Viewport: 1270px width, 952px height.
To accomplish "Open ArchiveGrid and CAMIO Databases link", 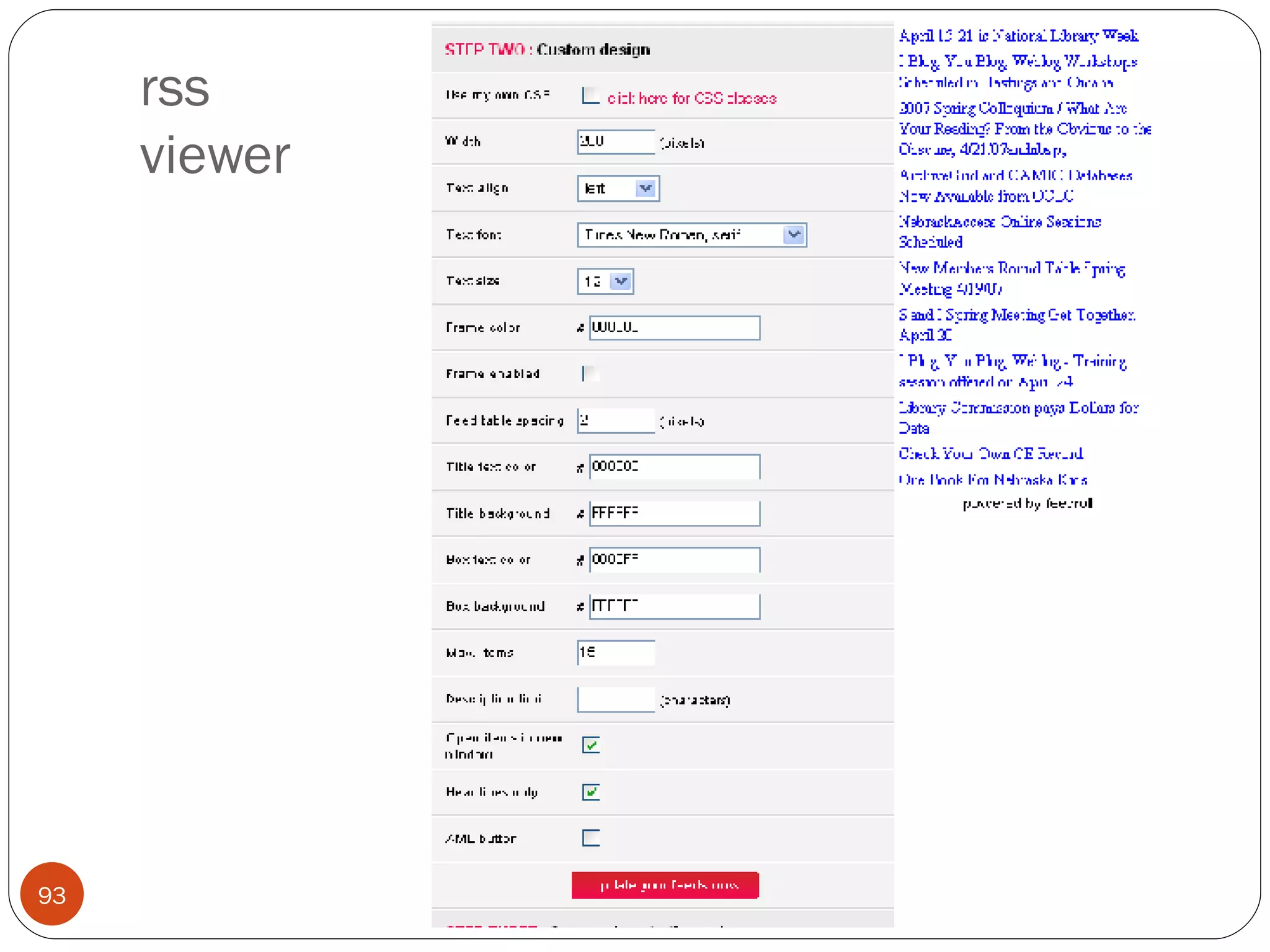I will click(1016, 186).
